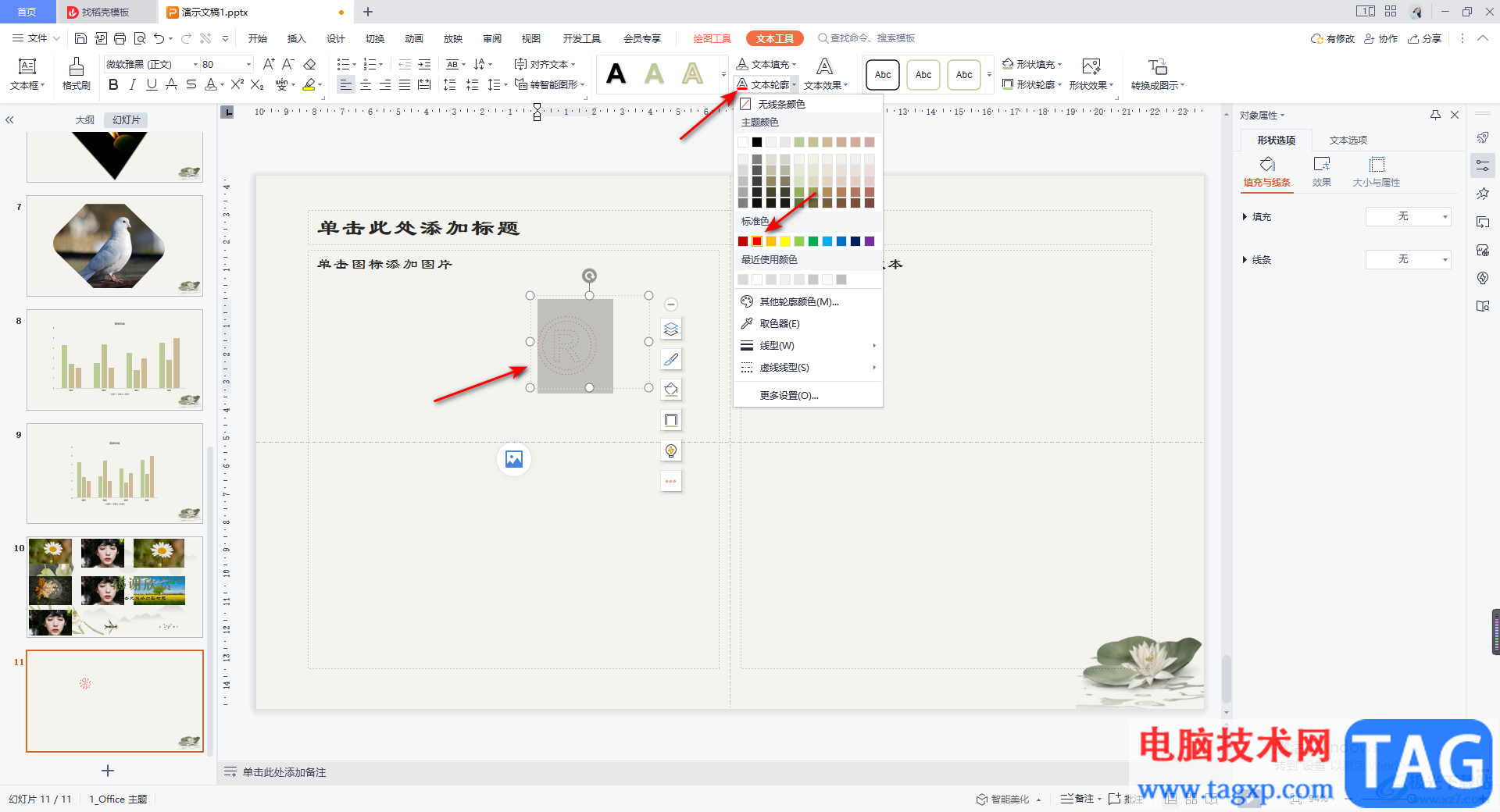
Task: Select slide 8 thumbnail with bar chart
Action: tap(115, 360)
